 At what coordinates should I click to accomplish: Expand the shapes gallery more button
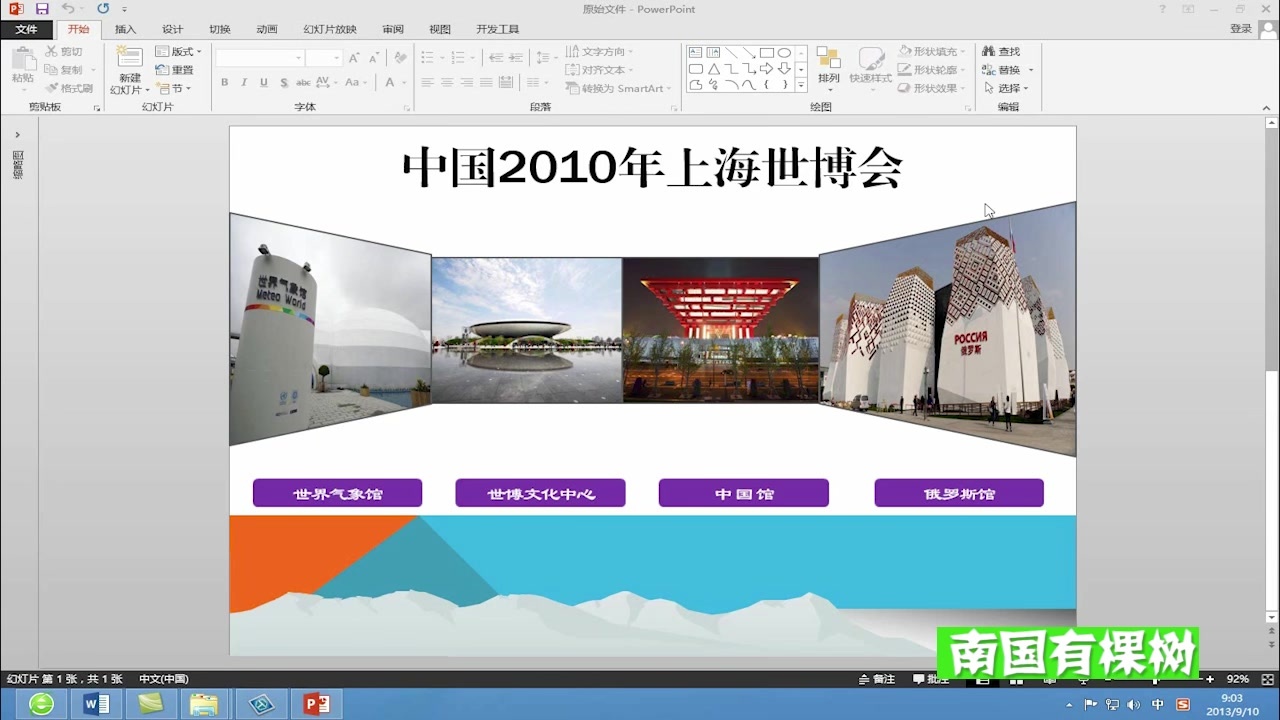tap(801, 86)
